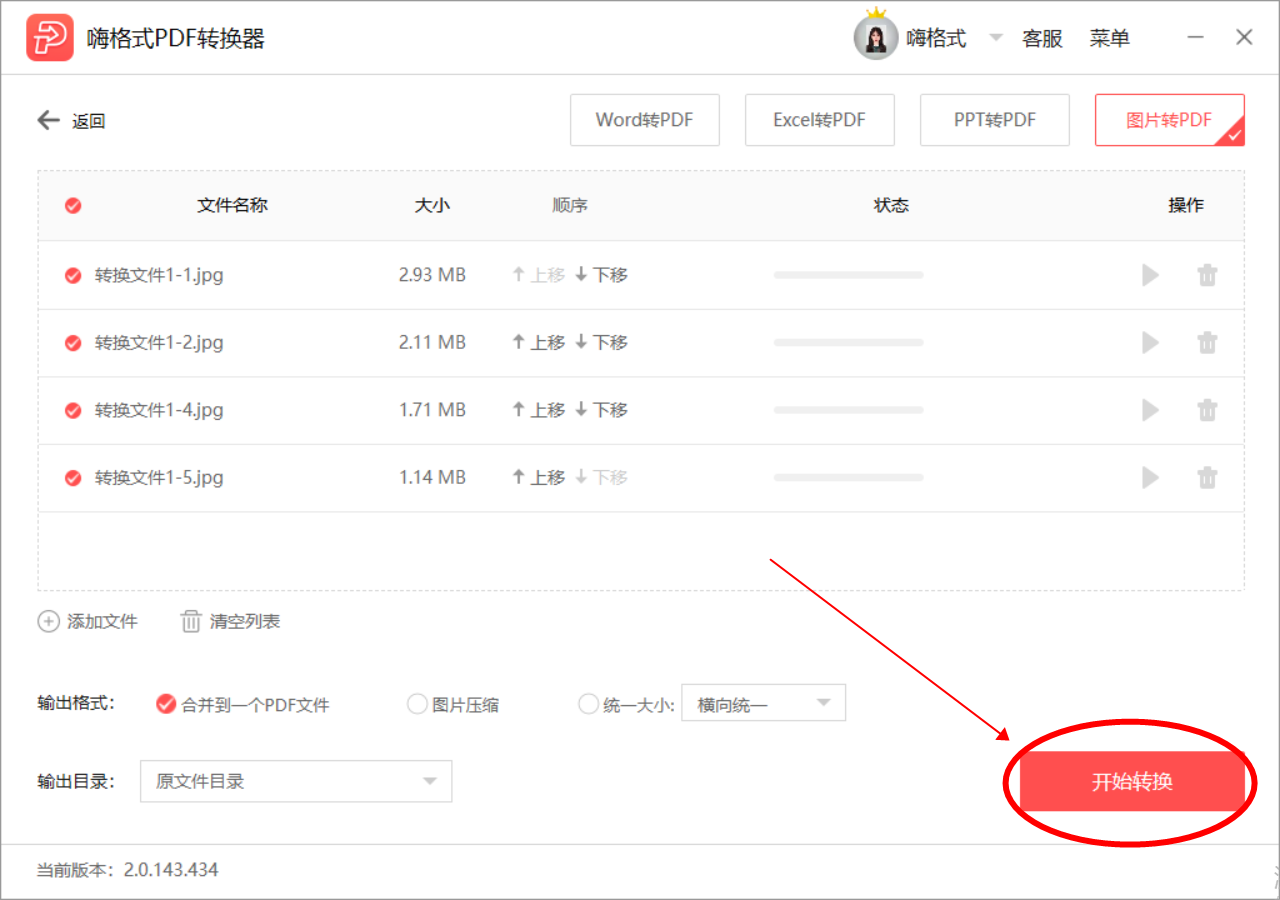Uncheck the checkbox next to 转换文件1-5.jpg
This screenshot has height=900, width=1280.
coord(72,477)
